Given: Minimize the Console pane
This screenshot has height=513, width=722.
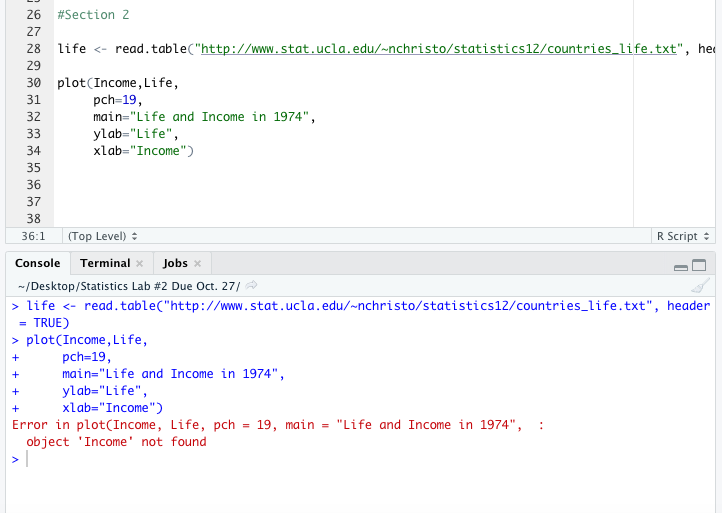Looking at the screenshot, I should pyautogui.click(x=681, y=265).
